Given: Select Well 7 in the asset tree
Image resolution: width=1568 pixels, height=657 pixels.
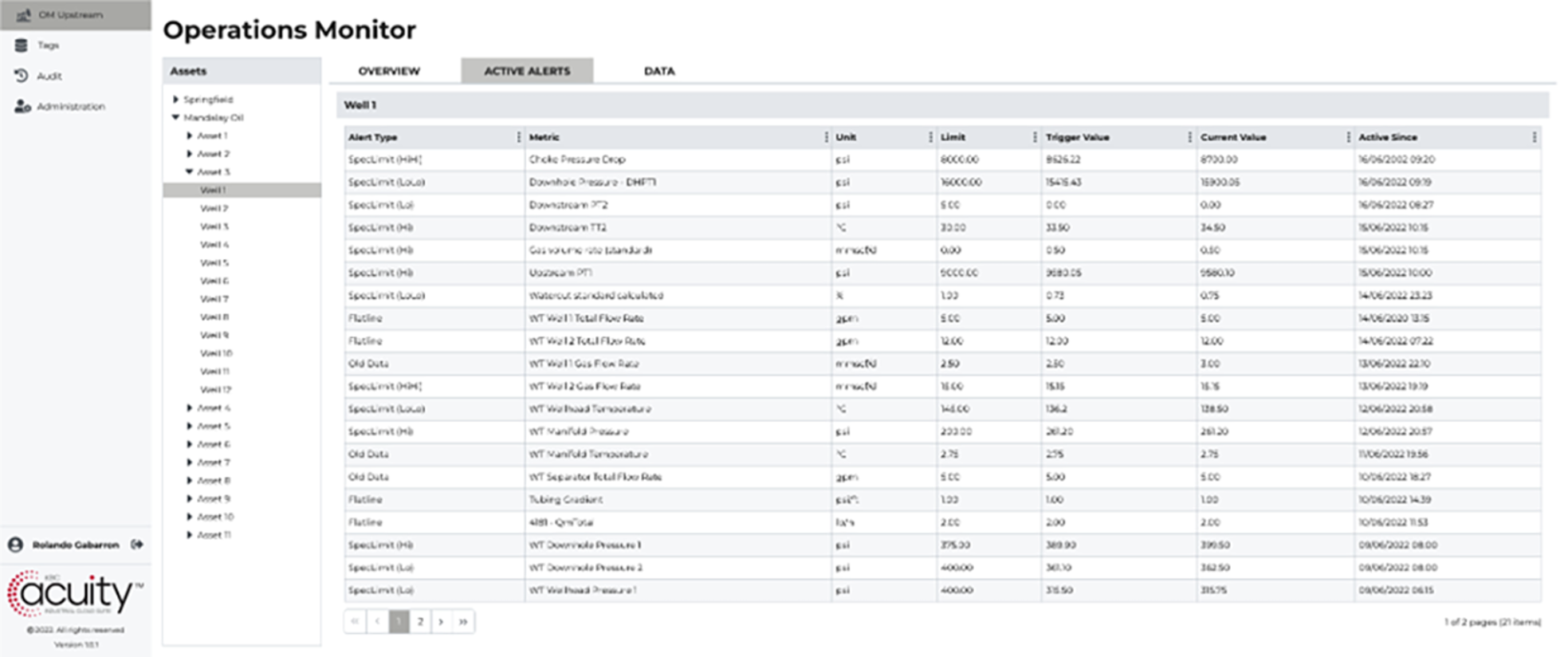Looking at the screenshot, I should (214, 299).
